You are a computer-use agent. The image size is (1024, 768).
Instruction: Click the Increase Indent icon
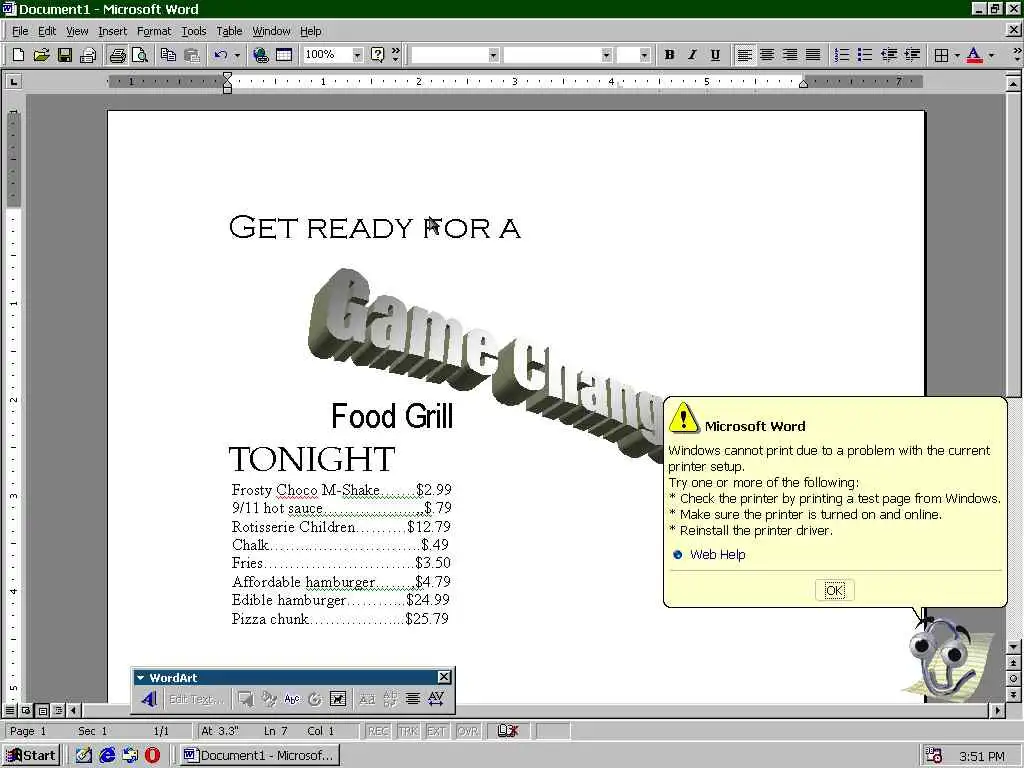coord(912,55)
